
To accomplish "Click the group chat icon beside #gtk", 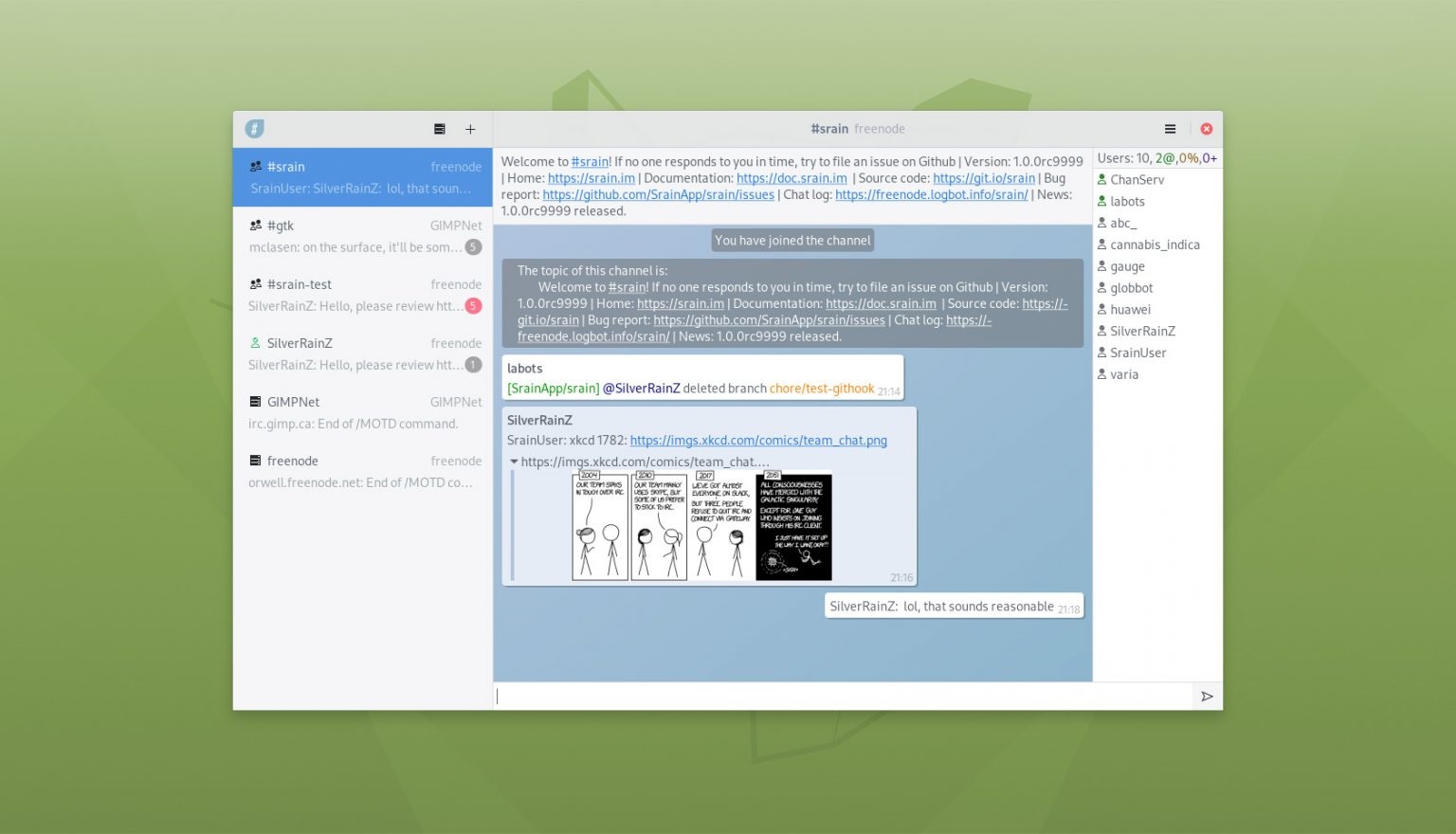I will [255, 225].
